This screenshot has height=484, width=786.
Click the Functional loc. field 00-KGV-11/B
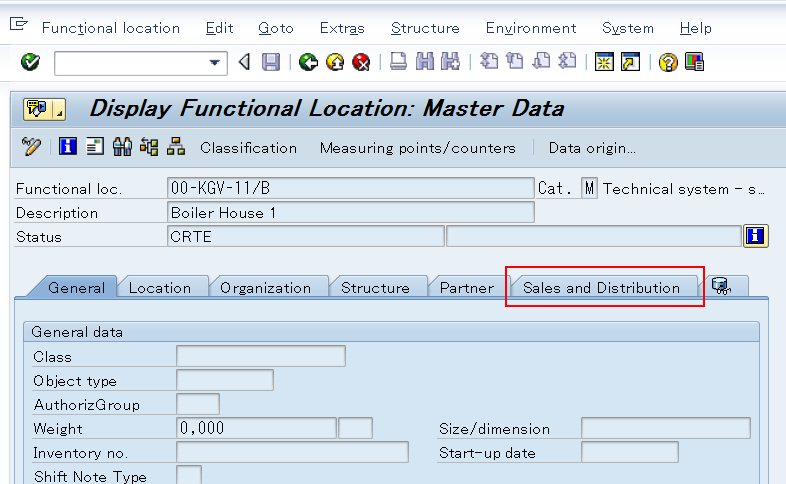click(350, 188)
